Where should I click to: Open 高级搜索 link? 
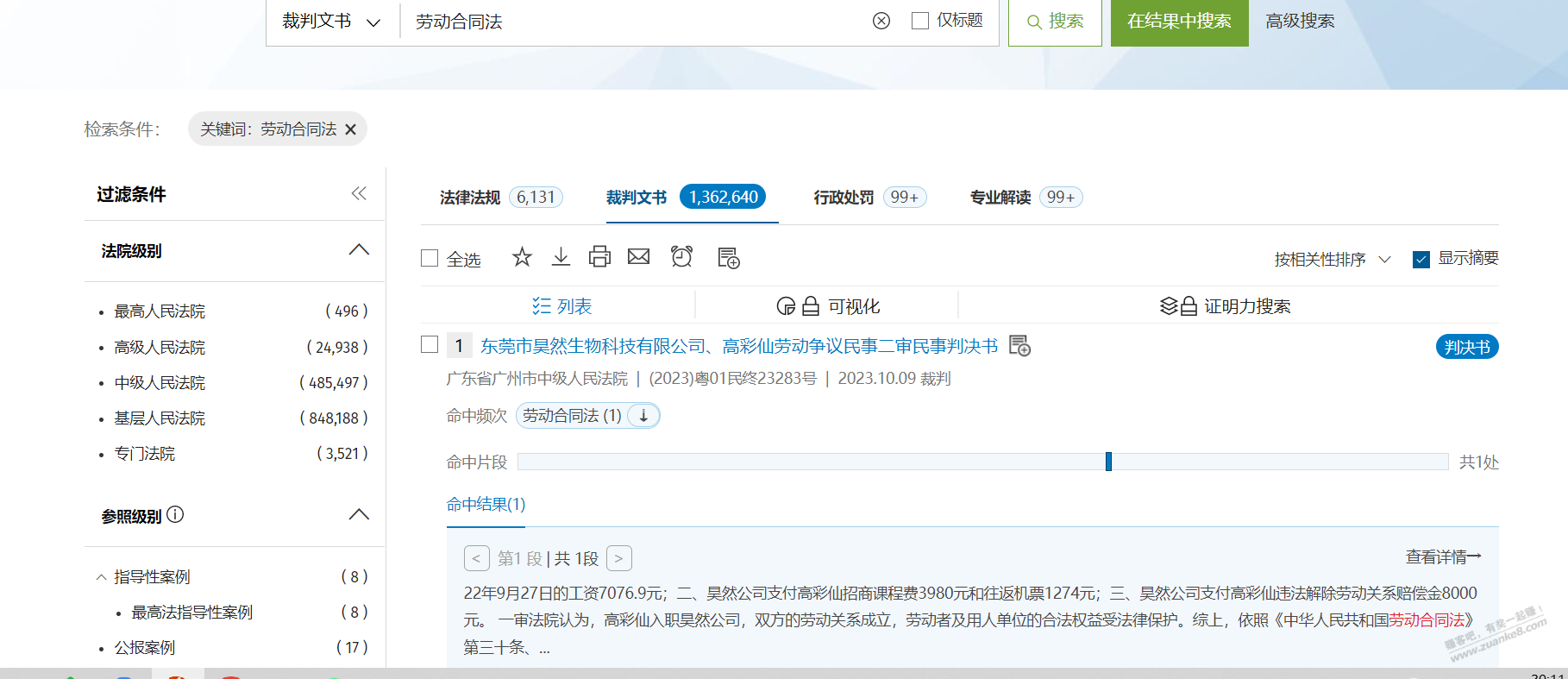[x=1300, y=22]
